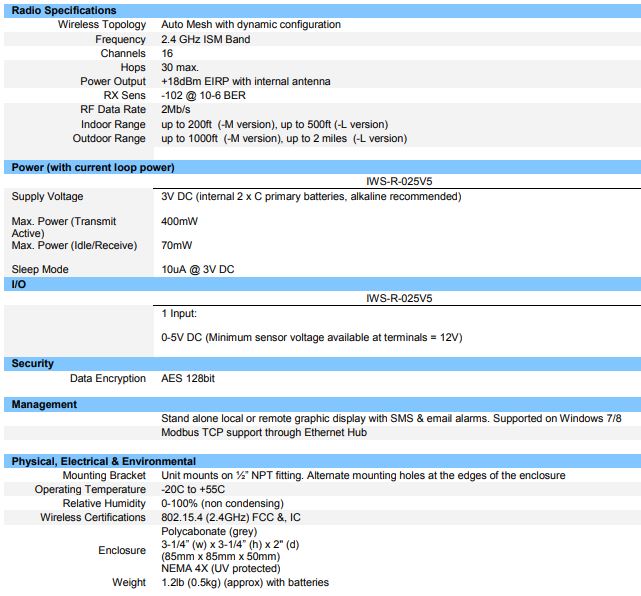This screenshot has height=596, width=641.
Task: Click the IWS-R-025V5 column heading under Power
Action: pos(399,182)
